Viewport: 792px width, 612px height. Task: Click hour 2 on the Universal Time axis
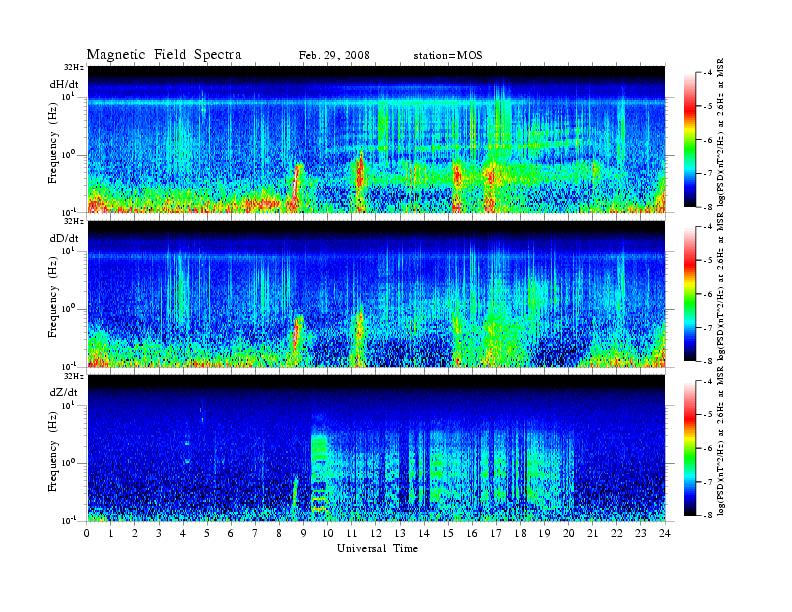pyautogui.click(x=135, y=533)
